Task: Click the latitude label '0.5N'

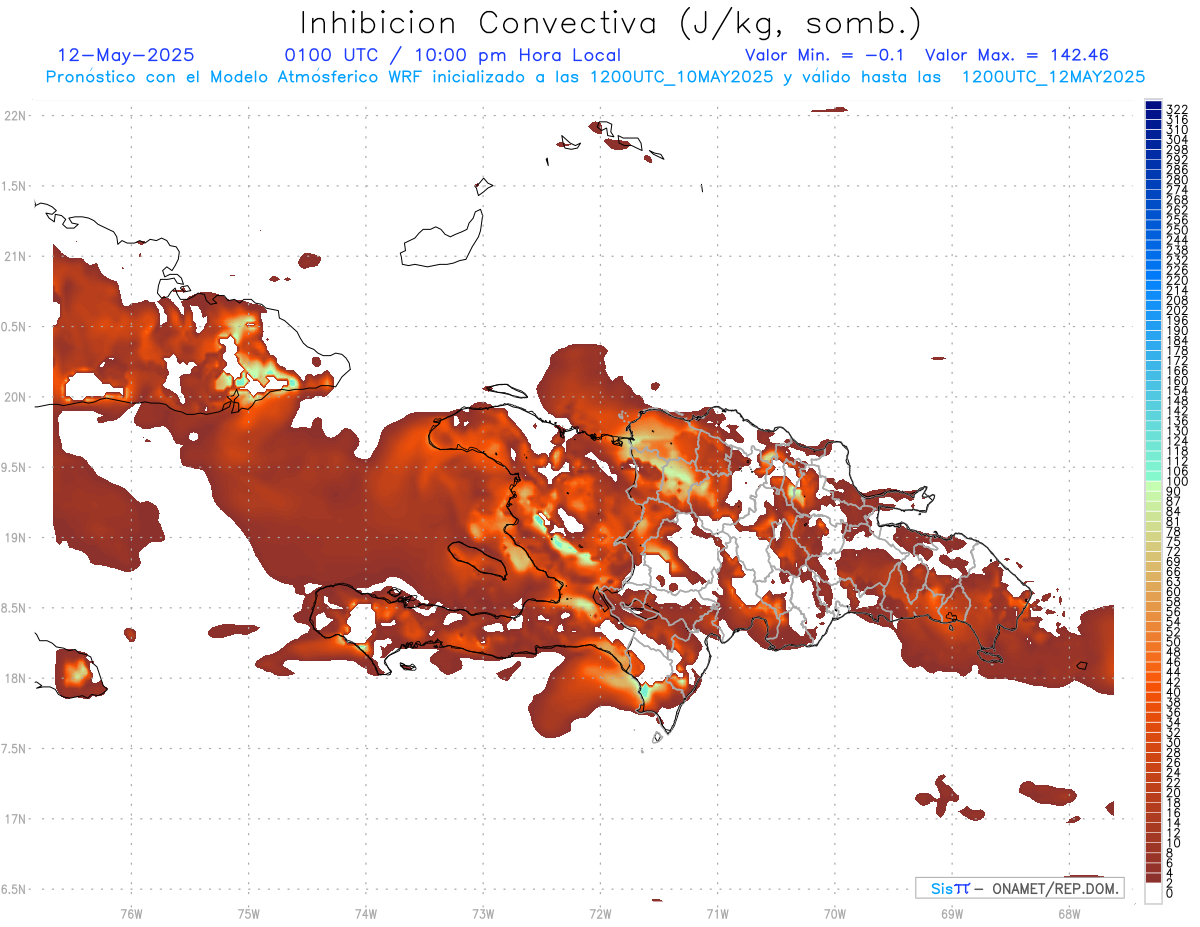Action: click(15, 326)
